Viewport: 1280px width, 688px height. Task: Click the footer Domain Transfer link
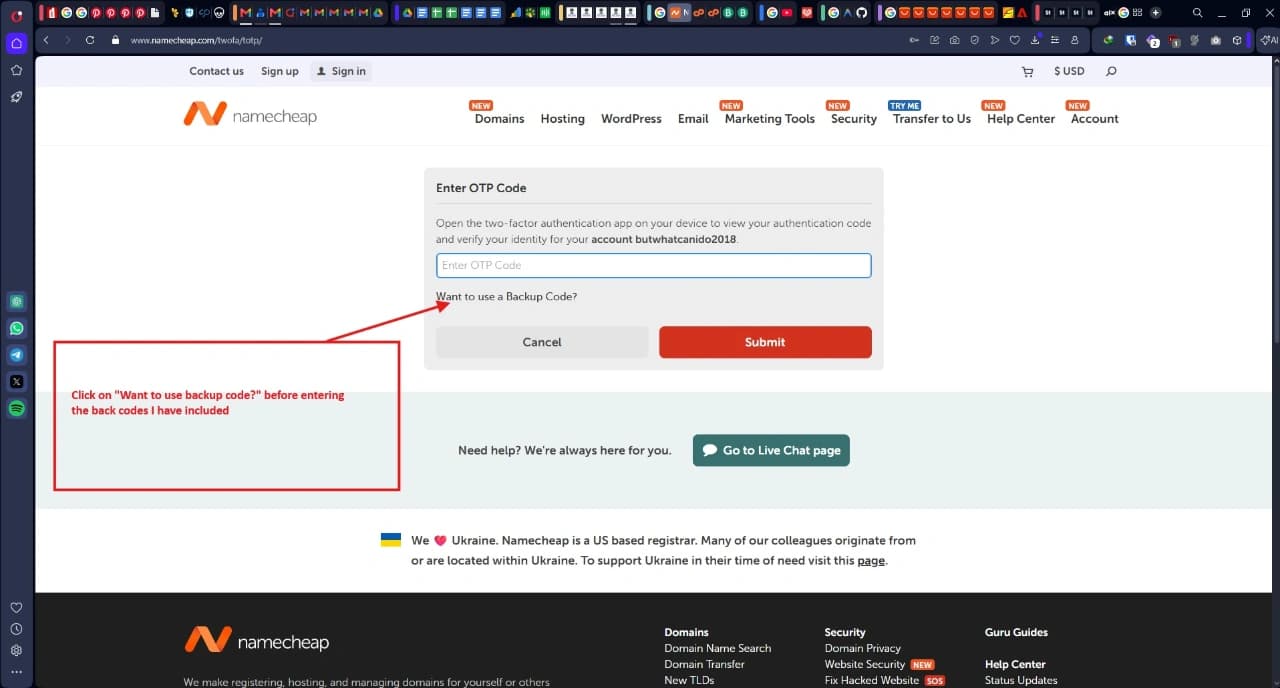pos(705,664)
